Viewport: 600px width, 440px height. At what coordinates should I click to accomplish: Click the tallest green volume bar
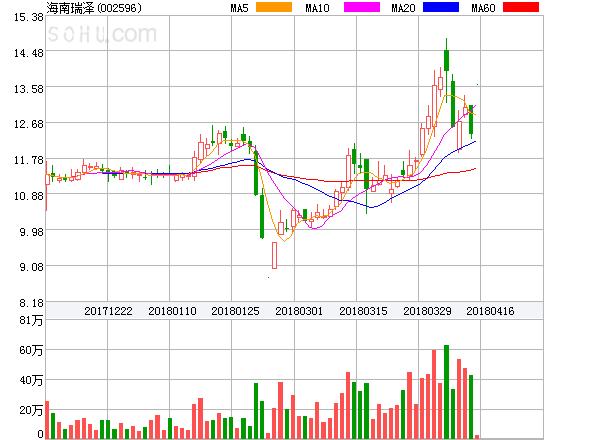[x=446, y=391]
